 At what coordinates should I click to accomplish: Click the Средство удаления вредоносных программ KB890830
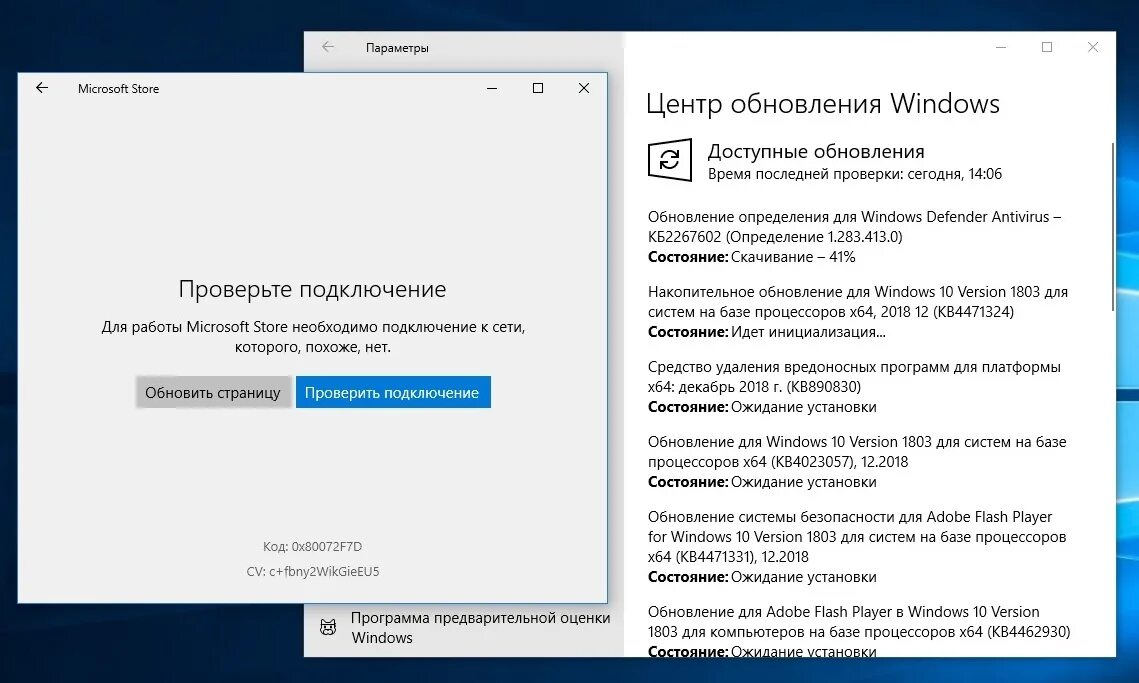tap(854, 376)
